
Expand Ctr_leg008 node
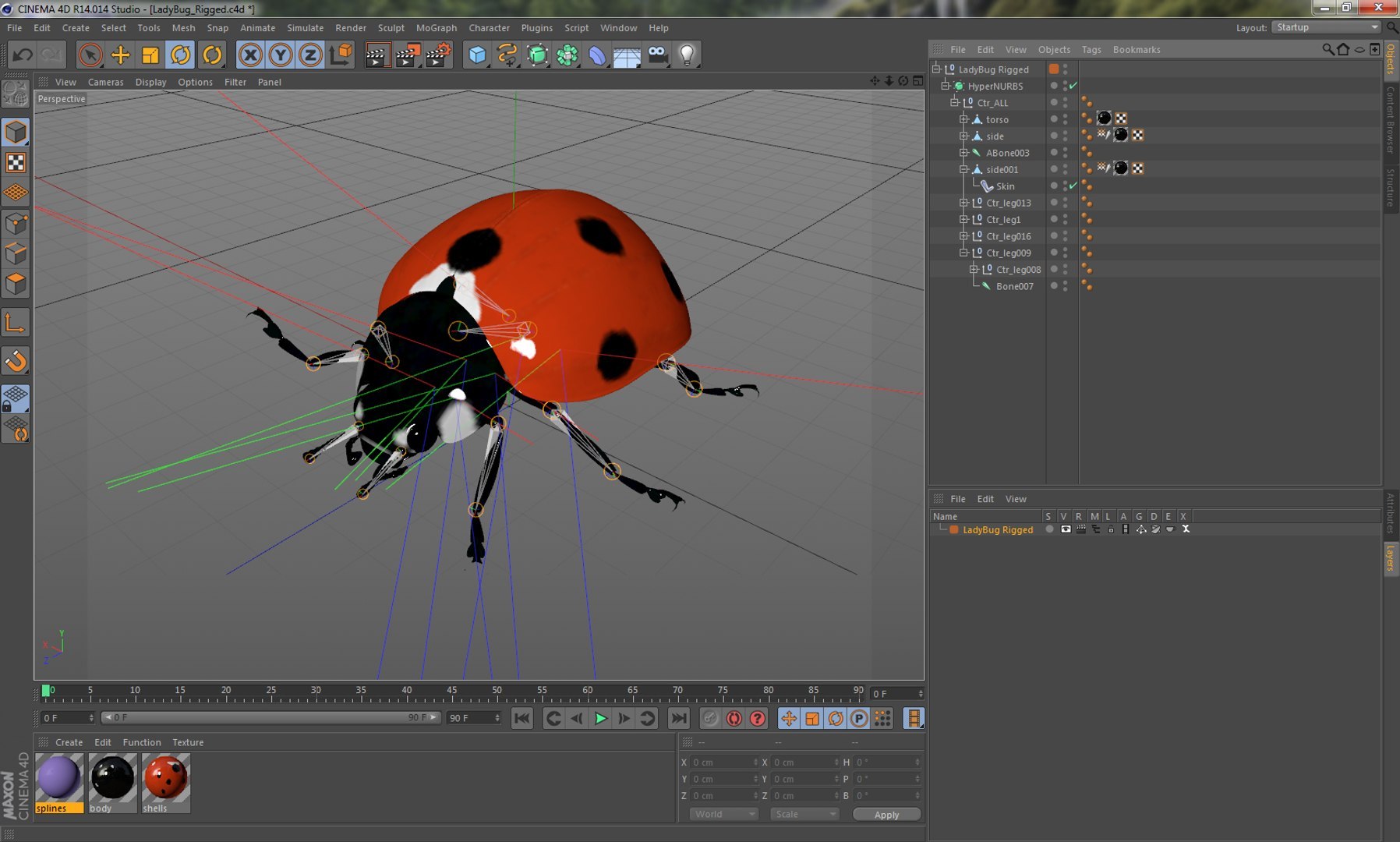[x=973, y=269]
